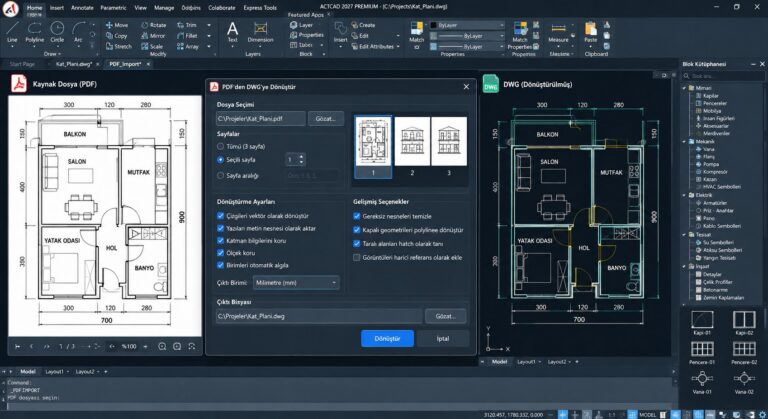The image size is (768, 419).
Task: Activate the Mirror command
Action: coord(153,36)
